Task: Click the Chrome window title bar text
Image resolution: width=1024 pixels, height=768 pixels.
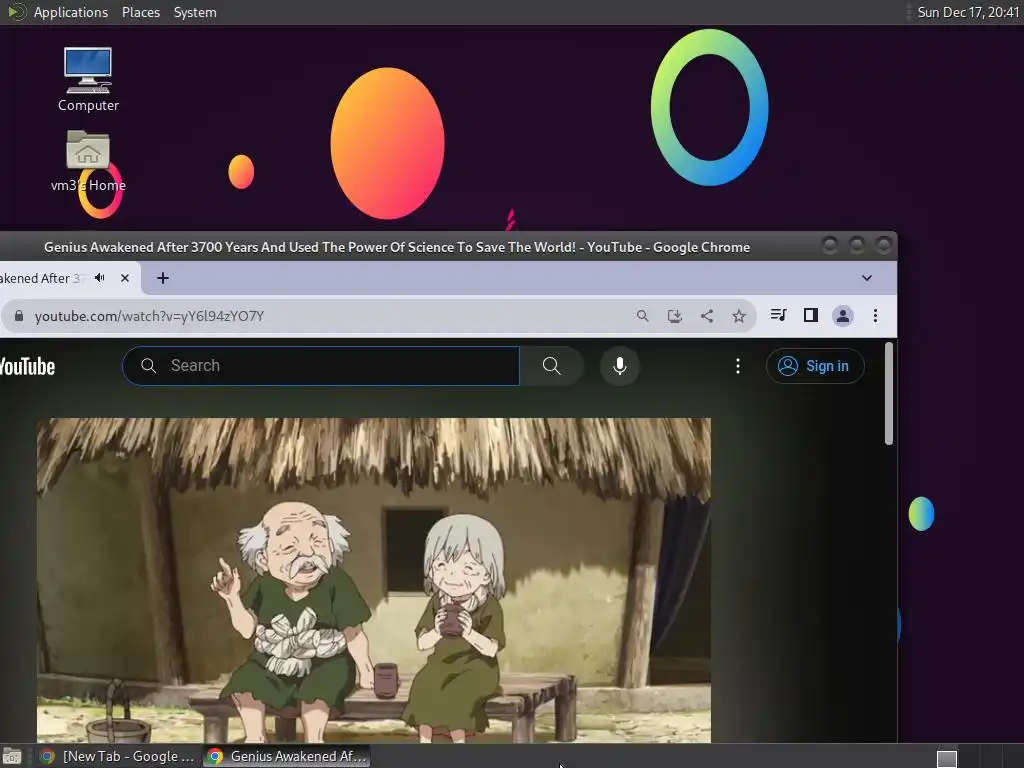Action: pyautogui.click(x=396, y=248)
